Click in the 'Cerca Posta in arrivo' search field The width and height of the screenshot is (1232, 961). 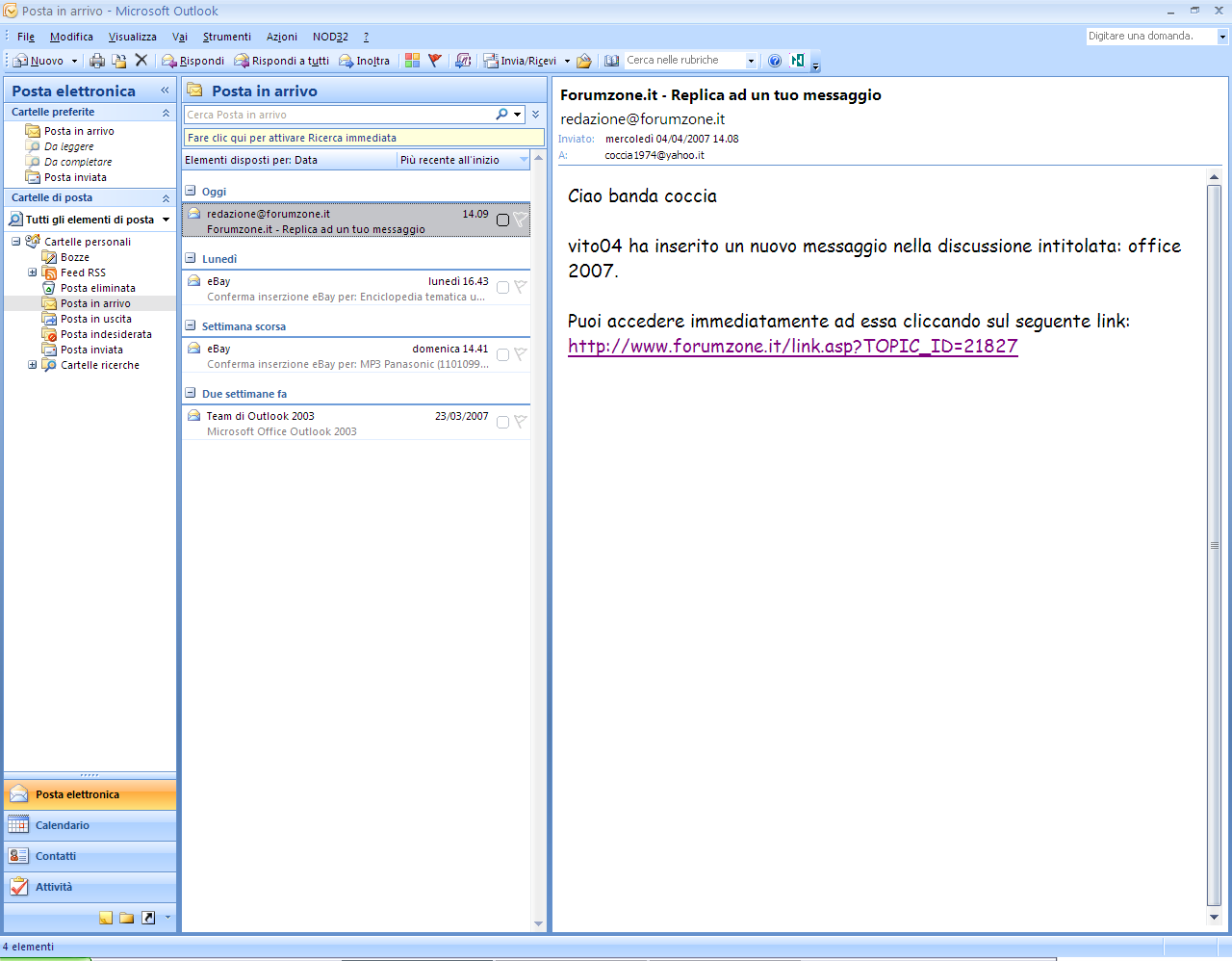point(337,115)
